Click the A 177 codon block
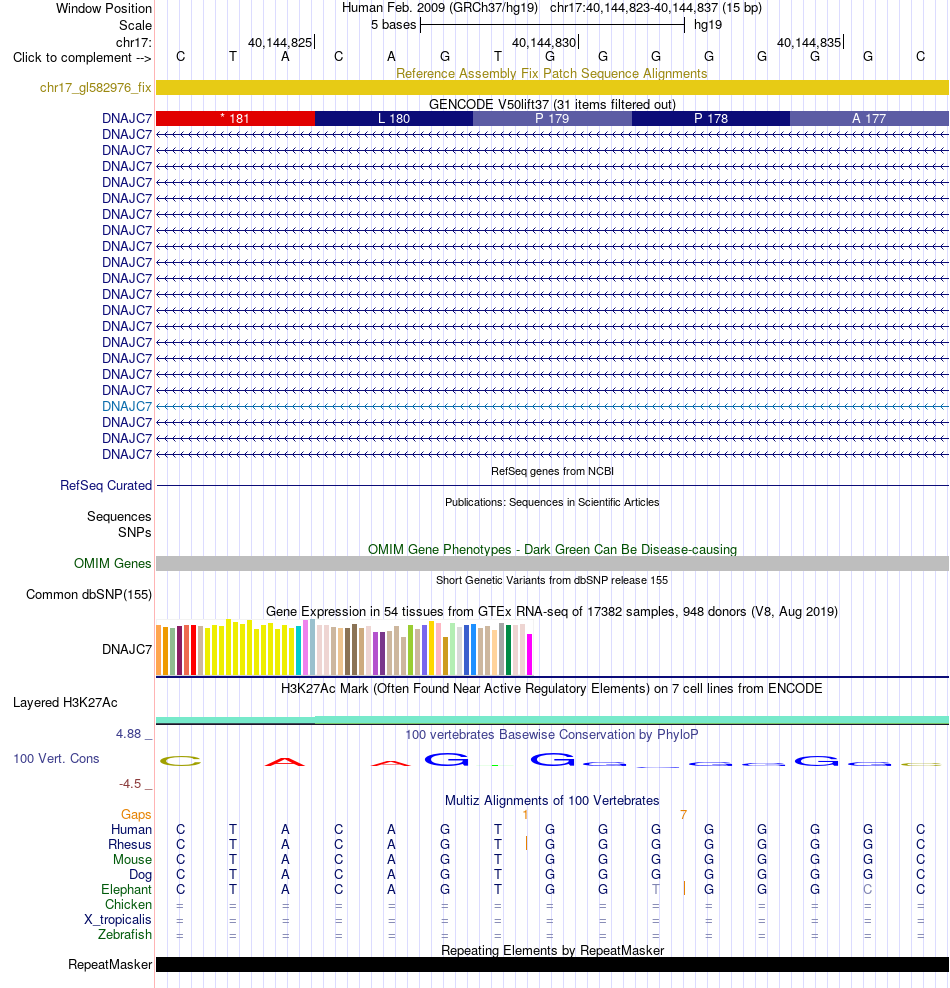The image size is (950, 988). click(x=869, y=118)
